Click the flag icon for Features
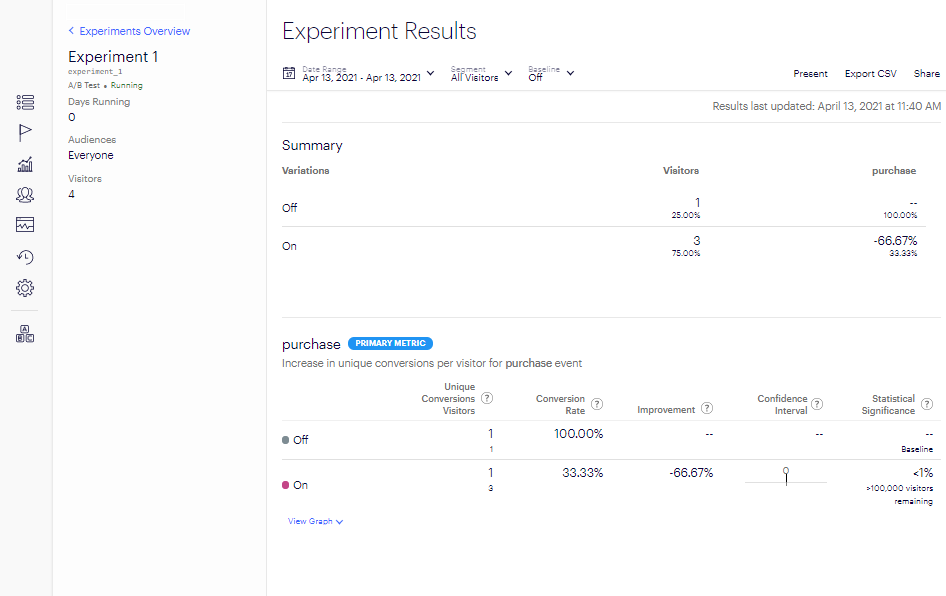 tap(25, 133)
